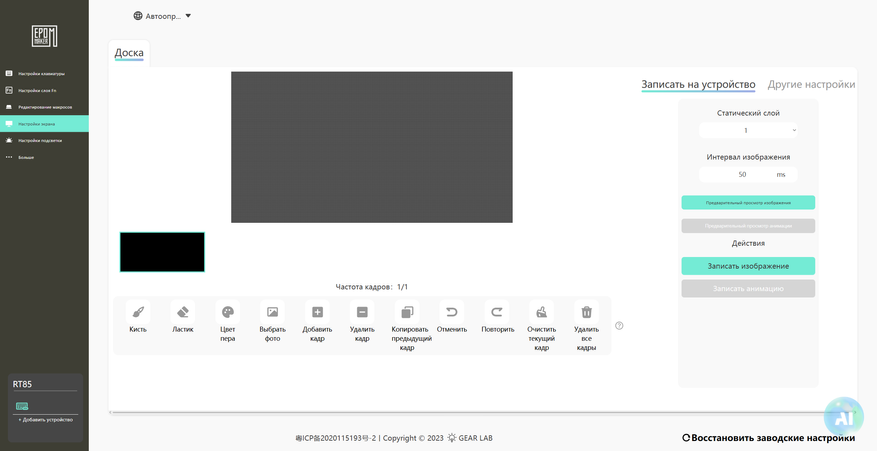The width and height of the screenshot is (877, 451).
Task: Open Настройки подсветки in sidebar
Action: (44, 140)
